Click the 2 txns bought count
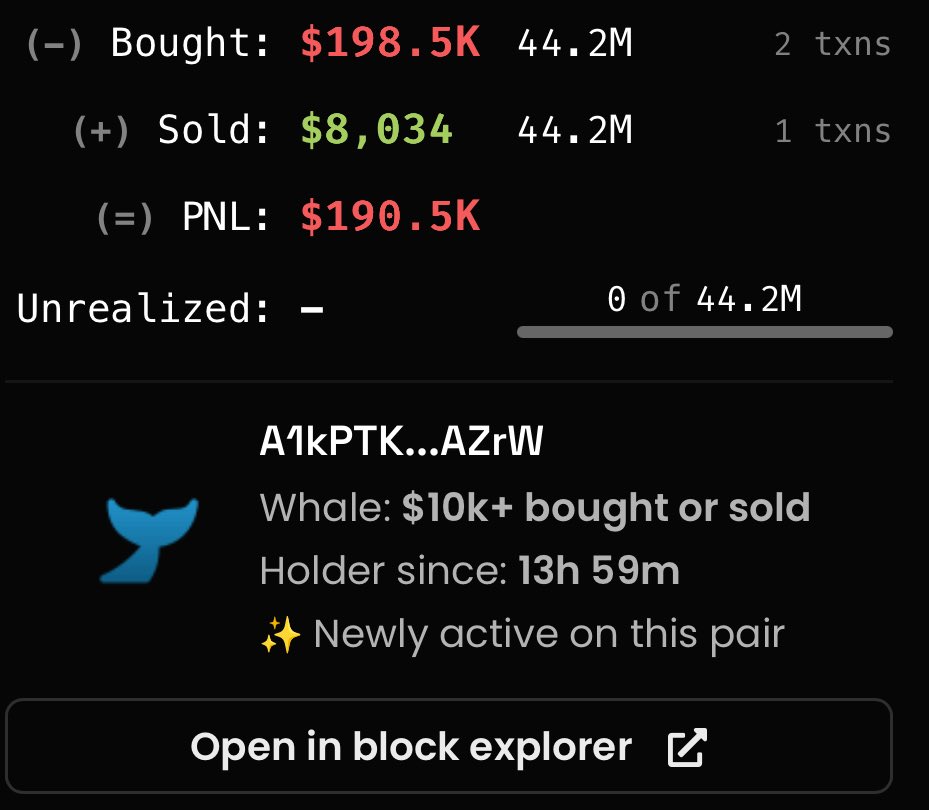929x810 pixels. click(832, 44)
